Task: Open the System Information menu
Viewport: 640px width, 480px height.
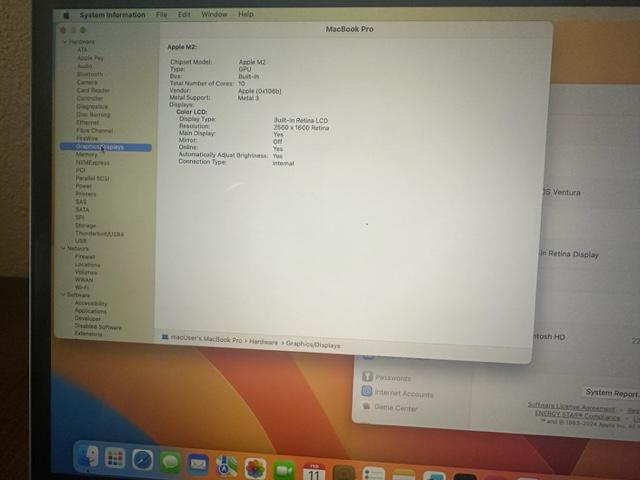Action: point(112,15)
